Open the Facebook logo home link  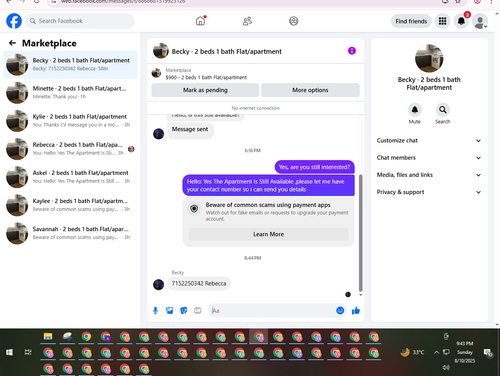point(14,21)
